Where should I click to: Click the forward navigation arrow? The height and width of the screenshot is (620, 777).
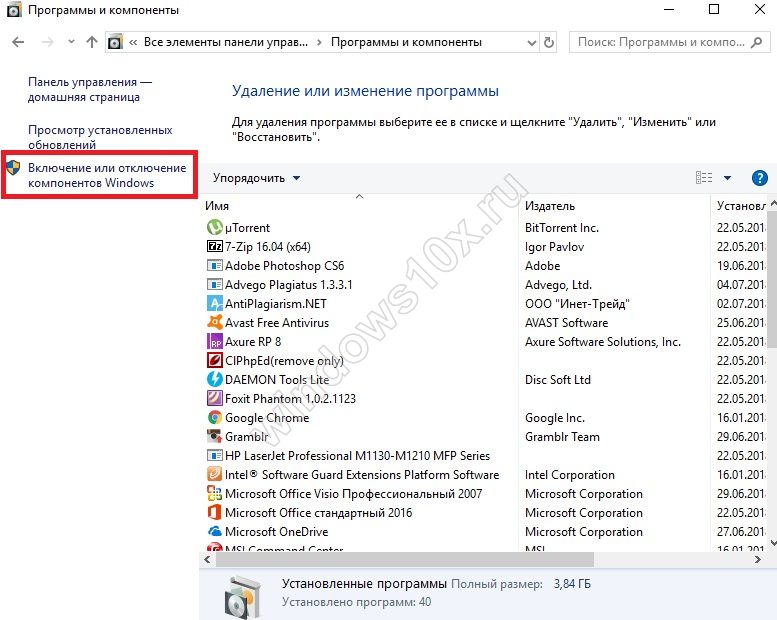[x=48, y=42]
